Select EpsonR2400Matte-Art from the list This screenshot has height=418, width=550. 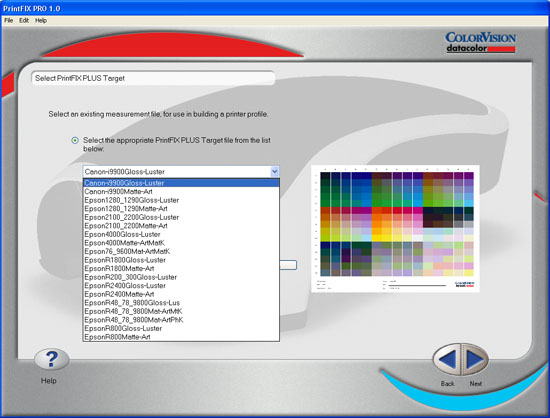point(181,294)
